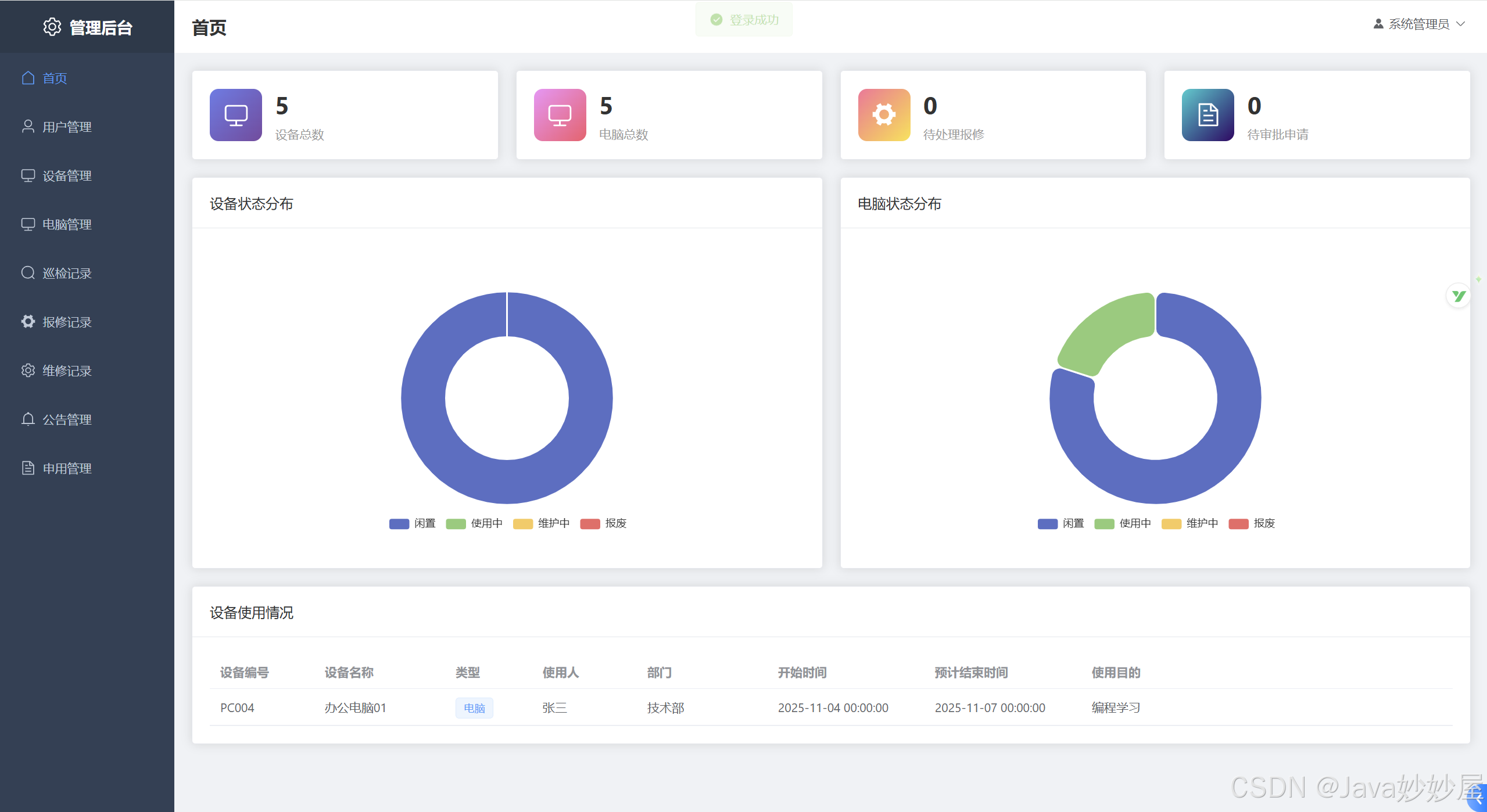This screenshot has height=812, width=1487.
Task: Open 报修记录 from the sidebar
Action: 87,322
